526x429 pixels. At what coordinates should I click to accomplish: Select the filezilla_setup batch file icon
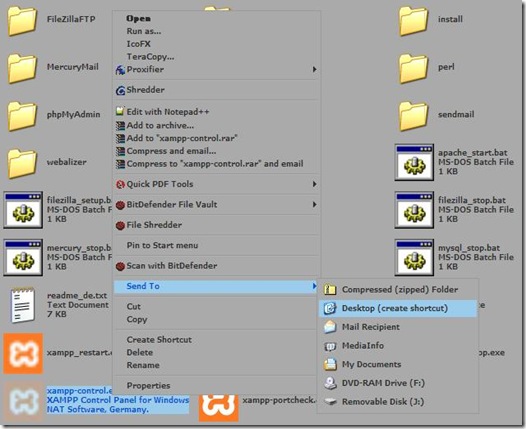pyautogui.click(x=23, y=210)
